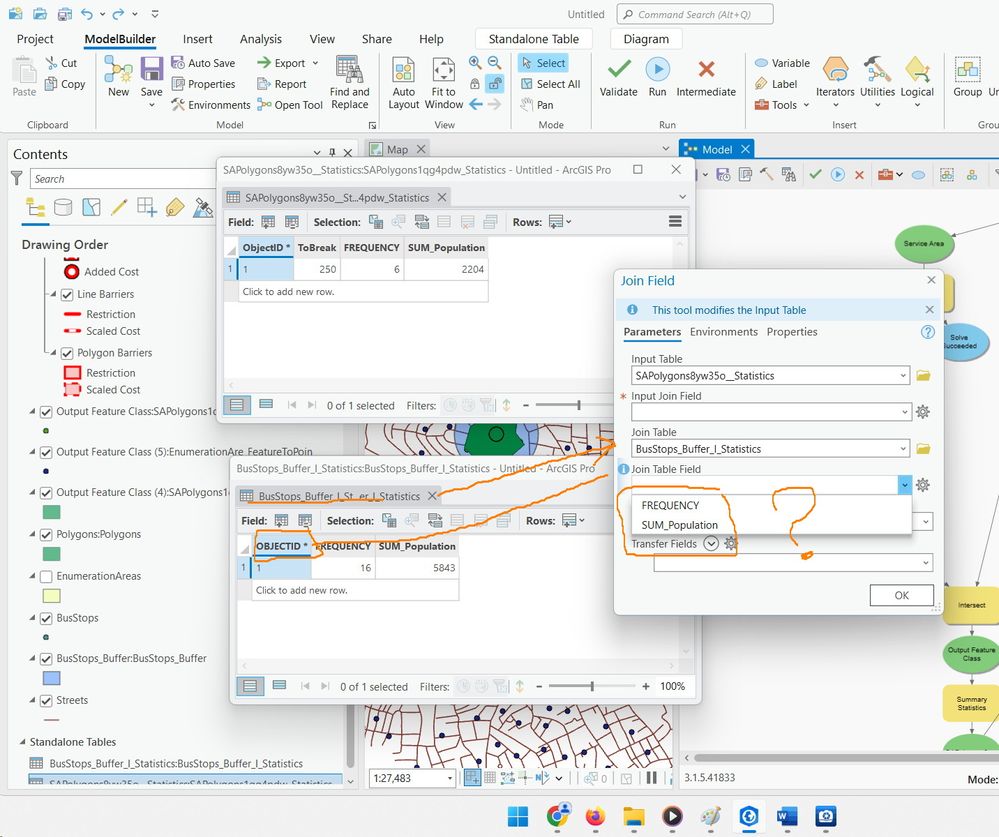
Task: Open Tools dropdown in Insert group
Action: pyautogui.click(x=806, y=105)
